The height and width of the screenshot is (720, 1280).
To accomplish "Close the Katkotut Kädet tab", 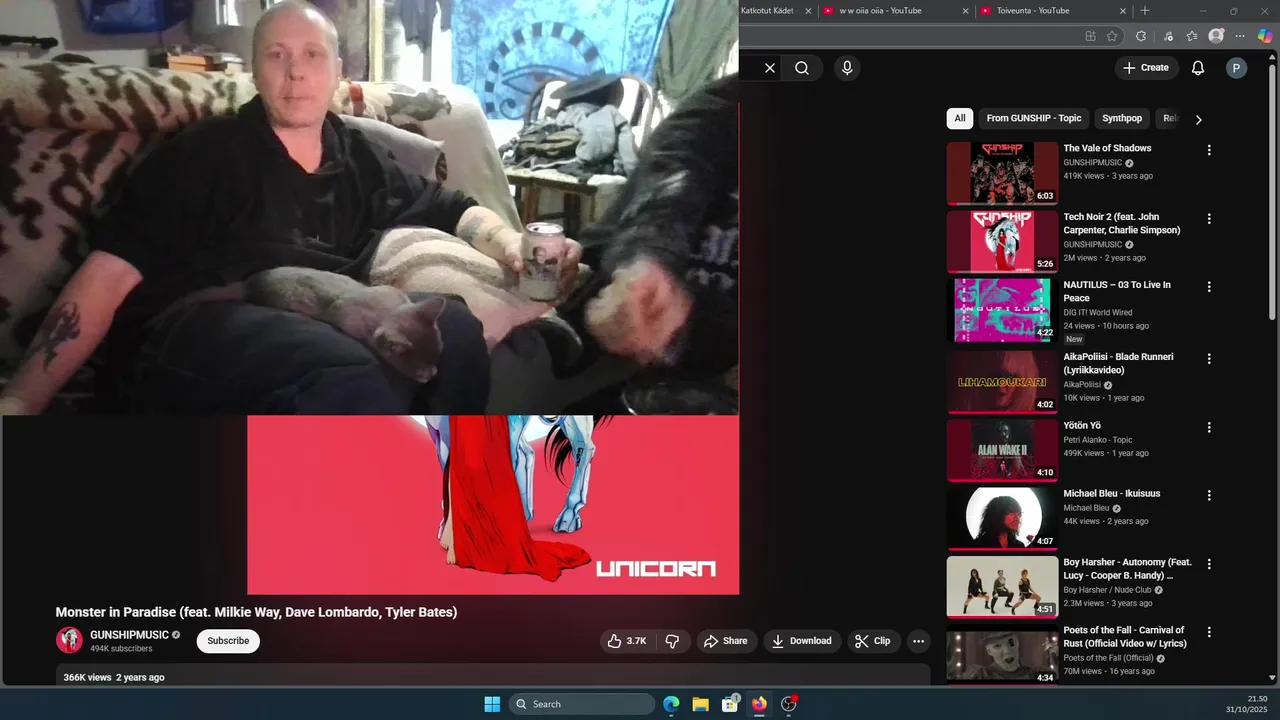I will click(808, 11).
